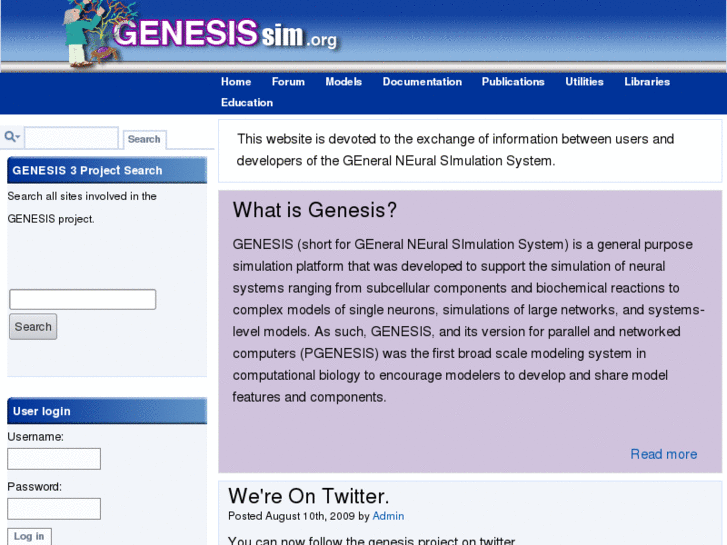Click the GENESIS 3 Project Search header
The image size is (727, 545).
pos(107,170)
